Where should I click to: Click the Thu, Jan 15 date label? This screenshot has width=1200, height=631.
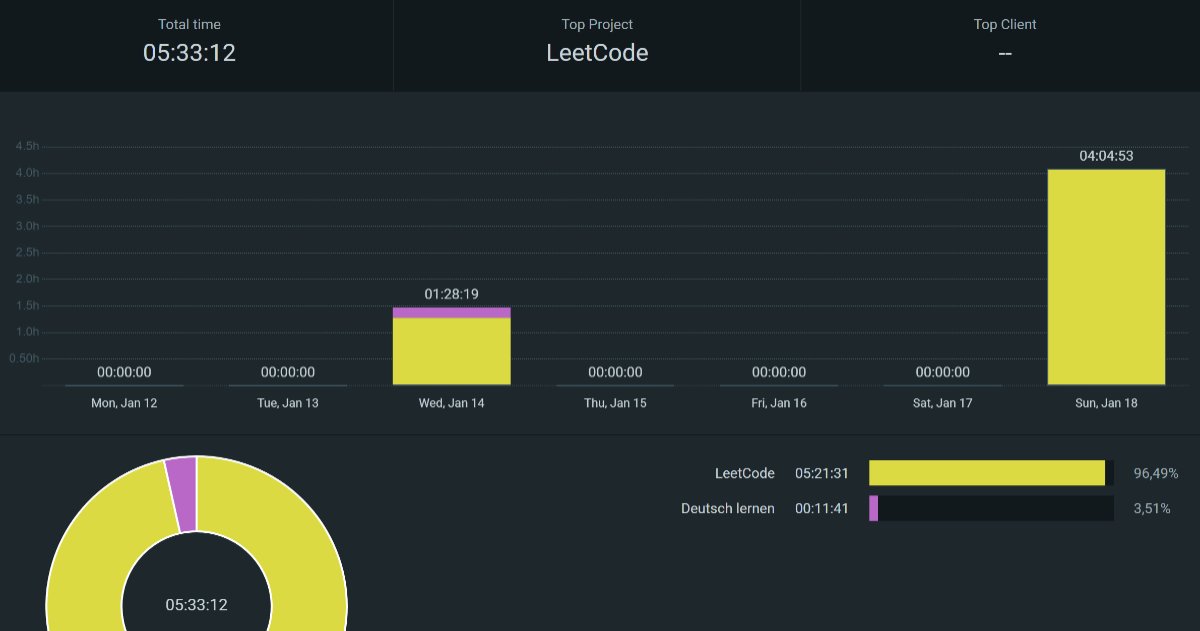[615, 403]
